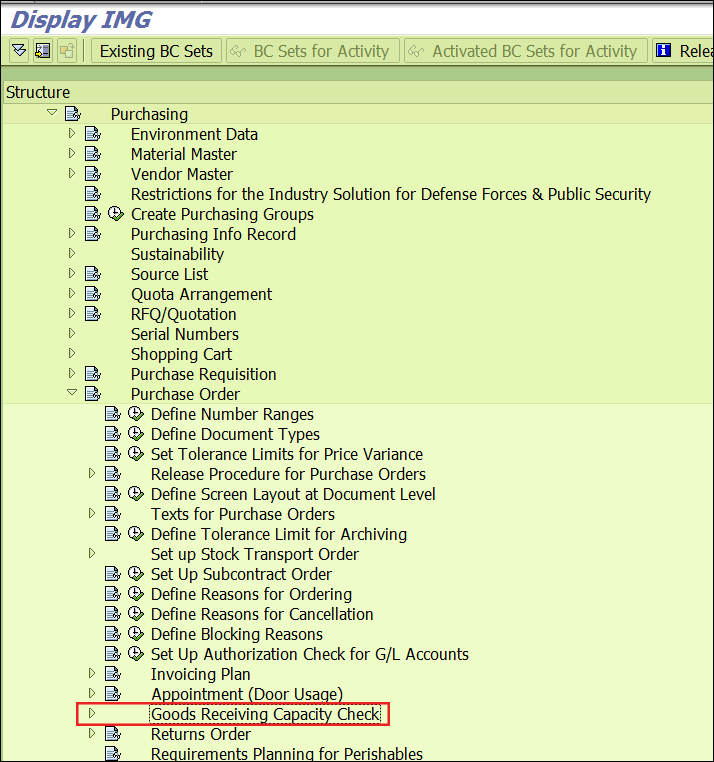The image size is (714, 762).
Task: Open documentation icon for Purchase Order
Action: (93, 394)
